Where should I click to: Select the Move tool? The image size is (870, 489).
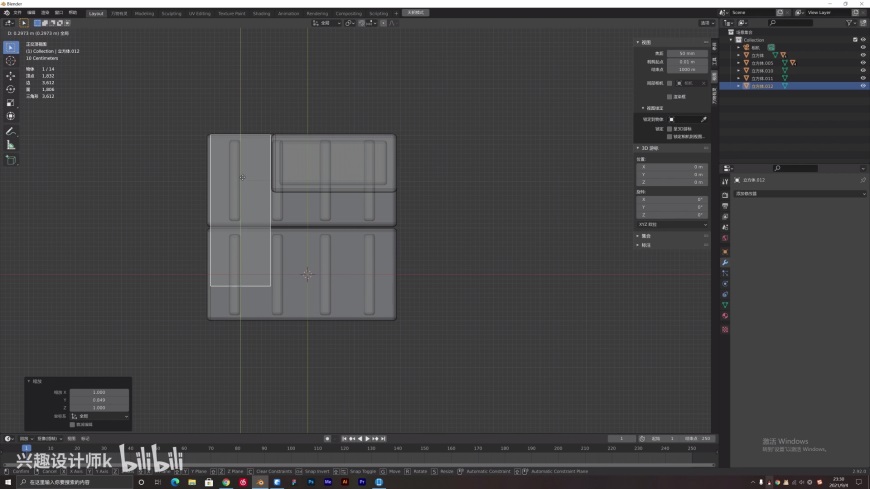[x=11, y=75]
